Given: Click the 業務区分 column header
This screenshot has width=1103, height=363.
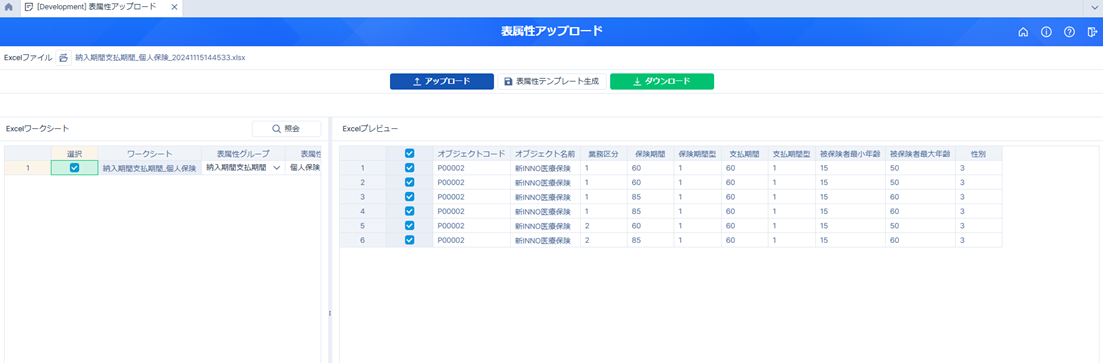Looking at the screenshot, I should pyautogui.click(x=604, y=153).
